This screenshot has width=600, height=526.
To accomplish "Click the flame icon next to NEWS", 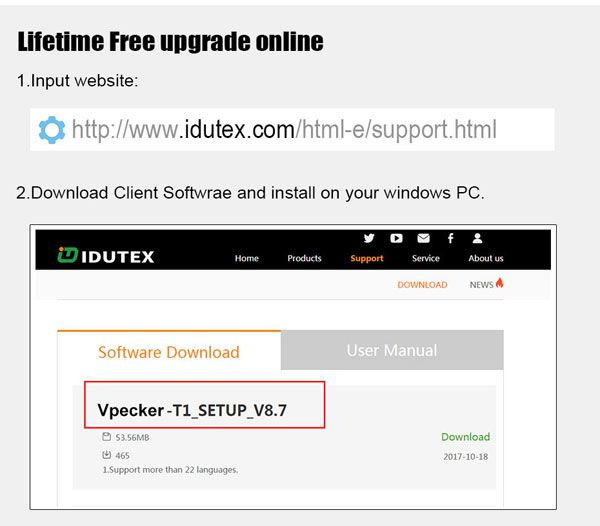I will pyautogui.click(x=499, y=283).
